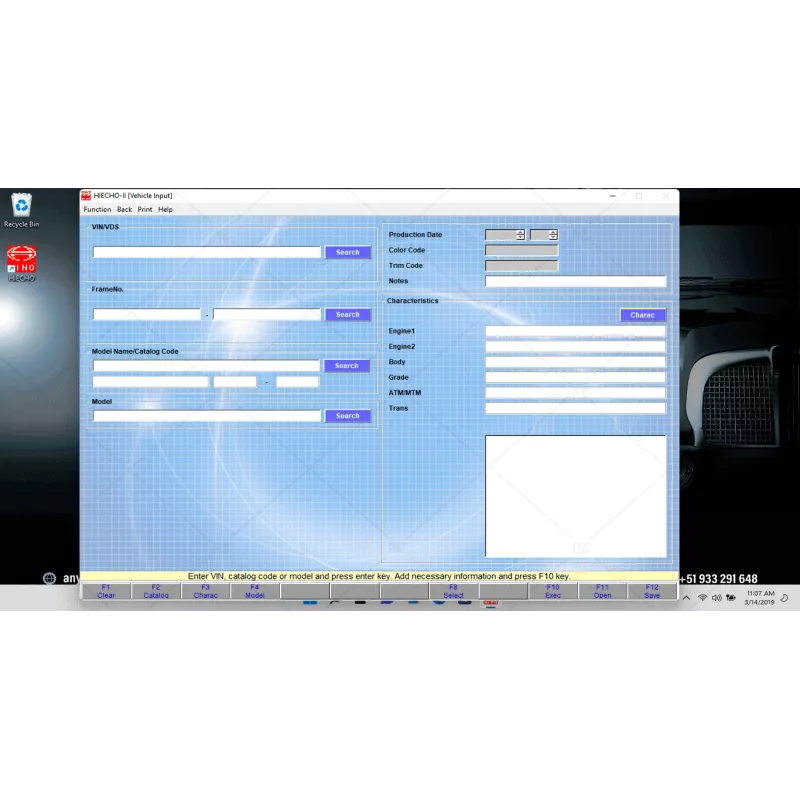
Task: Show hidden tray icons chevron
Action: [x=688, y=598]
